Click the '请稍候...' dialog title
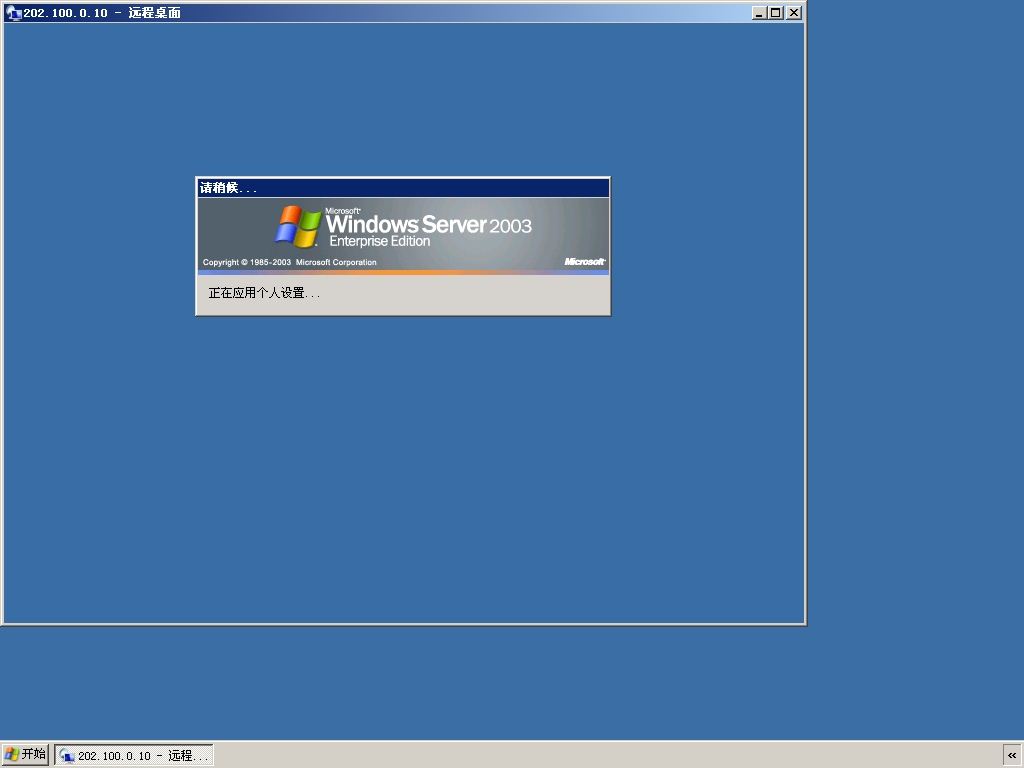This screenshot has width=1024, height=768. pyautogui.click(x=228, y=188)
